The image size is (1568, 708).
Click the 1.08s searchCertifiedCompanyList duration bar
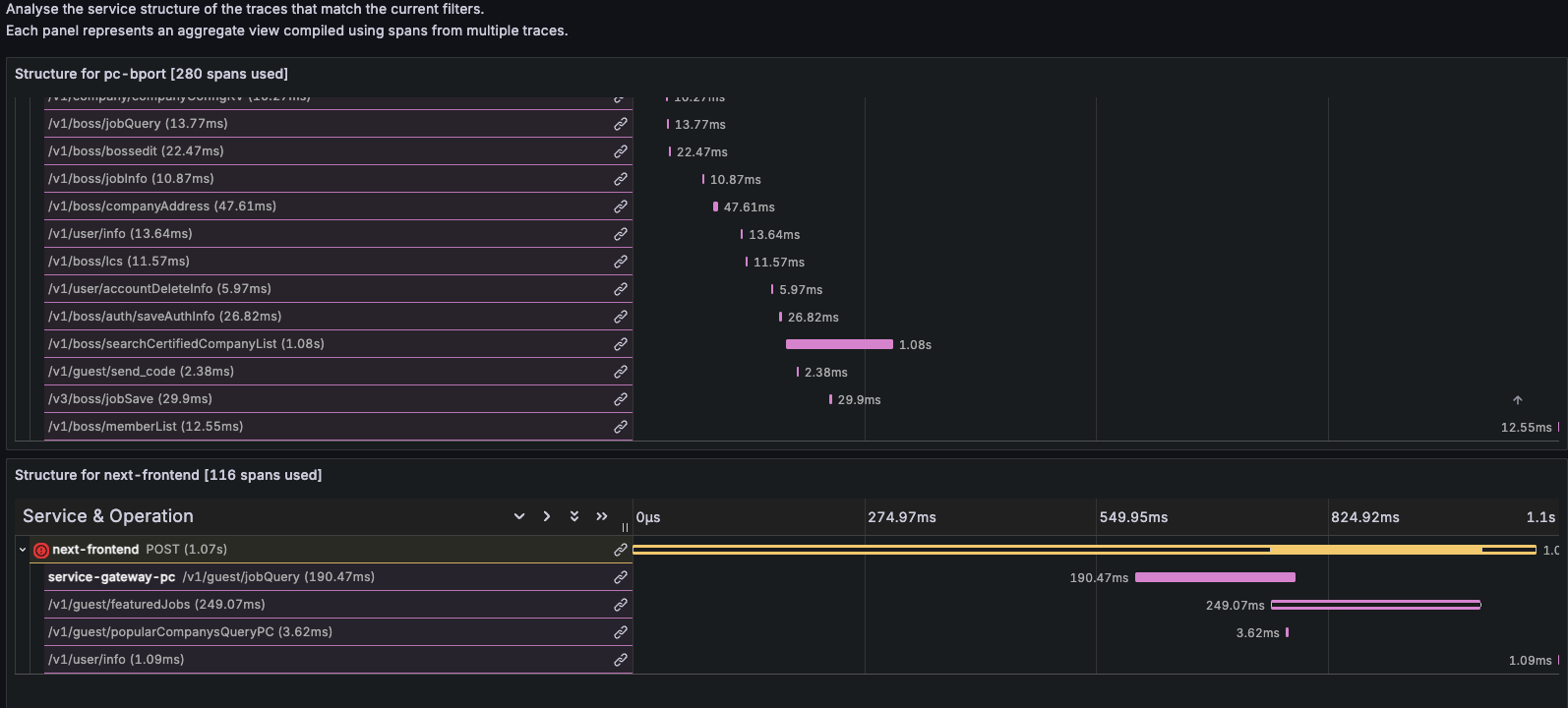click(839, 344)
